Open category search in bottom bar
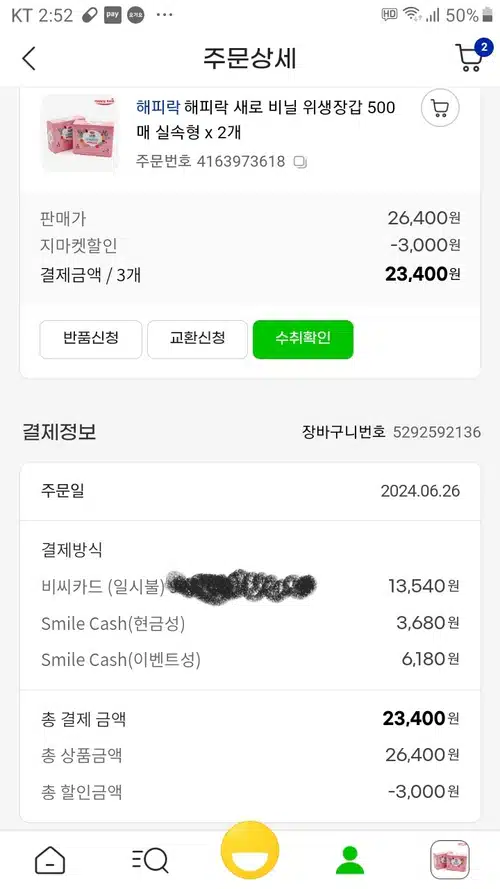Screen dimensions: 500x889 150,861
